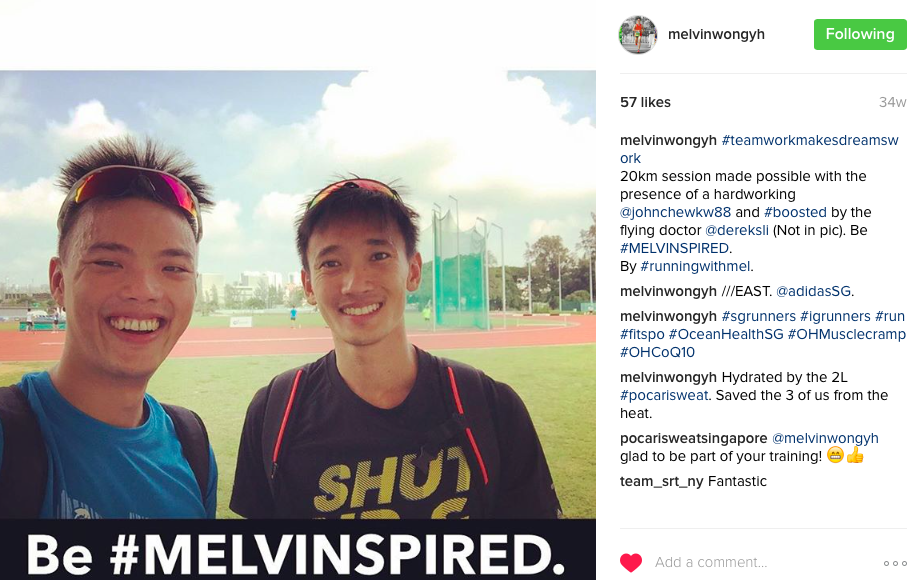Screen dimensions: 921x580
Task: Click the red heart like icon
Action: [631, 562]
